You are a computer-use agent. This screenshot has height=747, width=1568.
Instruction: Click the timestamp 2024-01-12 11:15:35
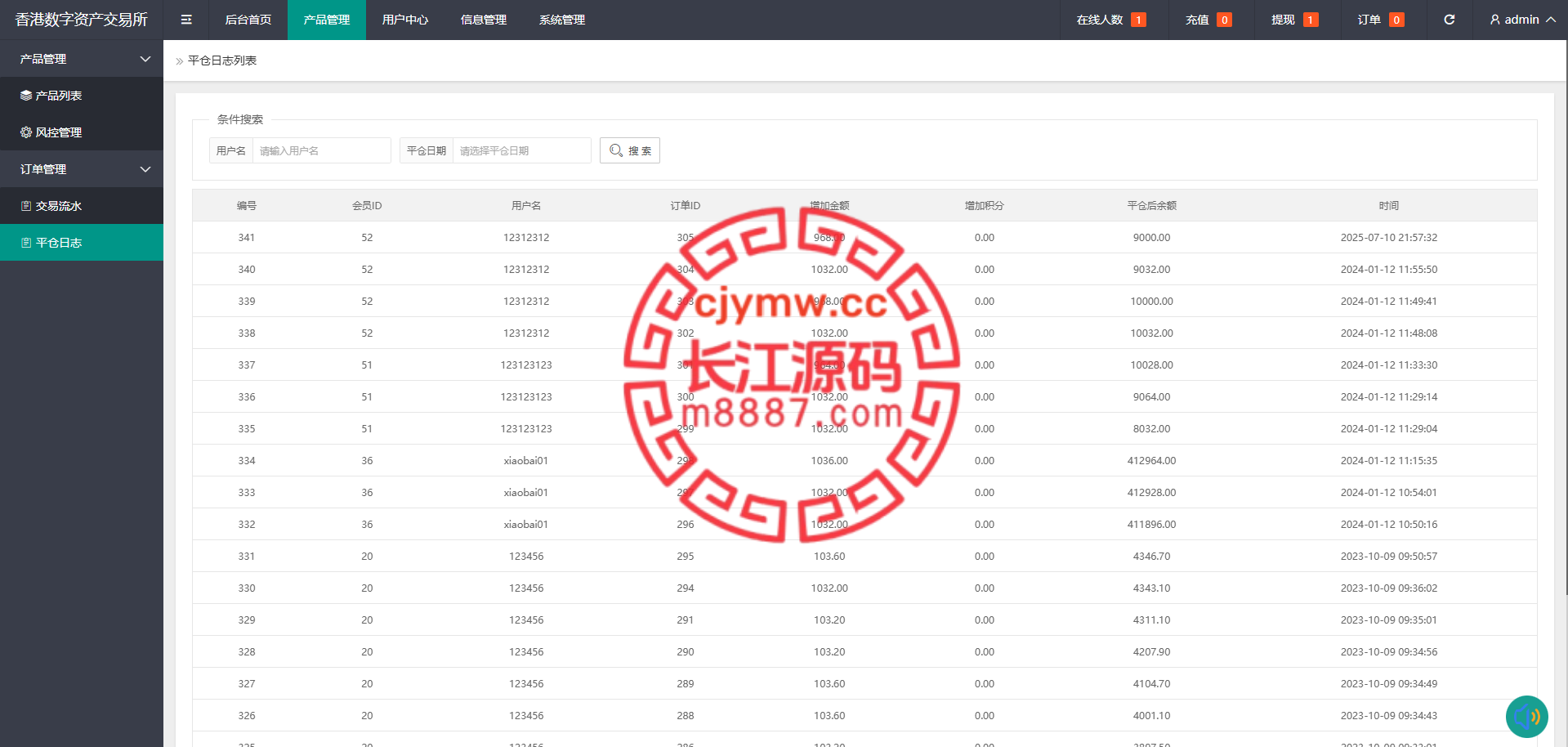point(1389,461)
